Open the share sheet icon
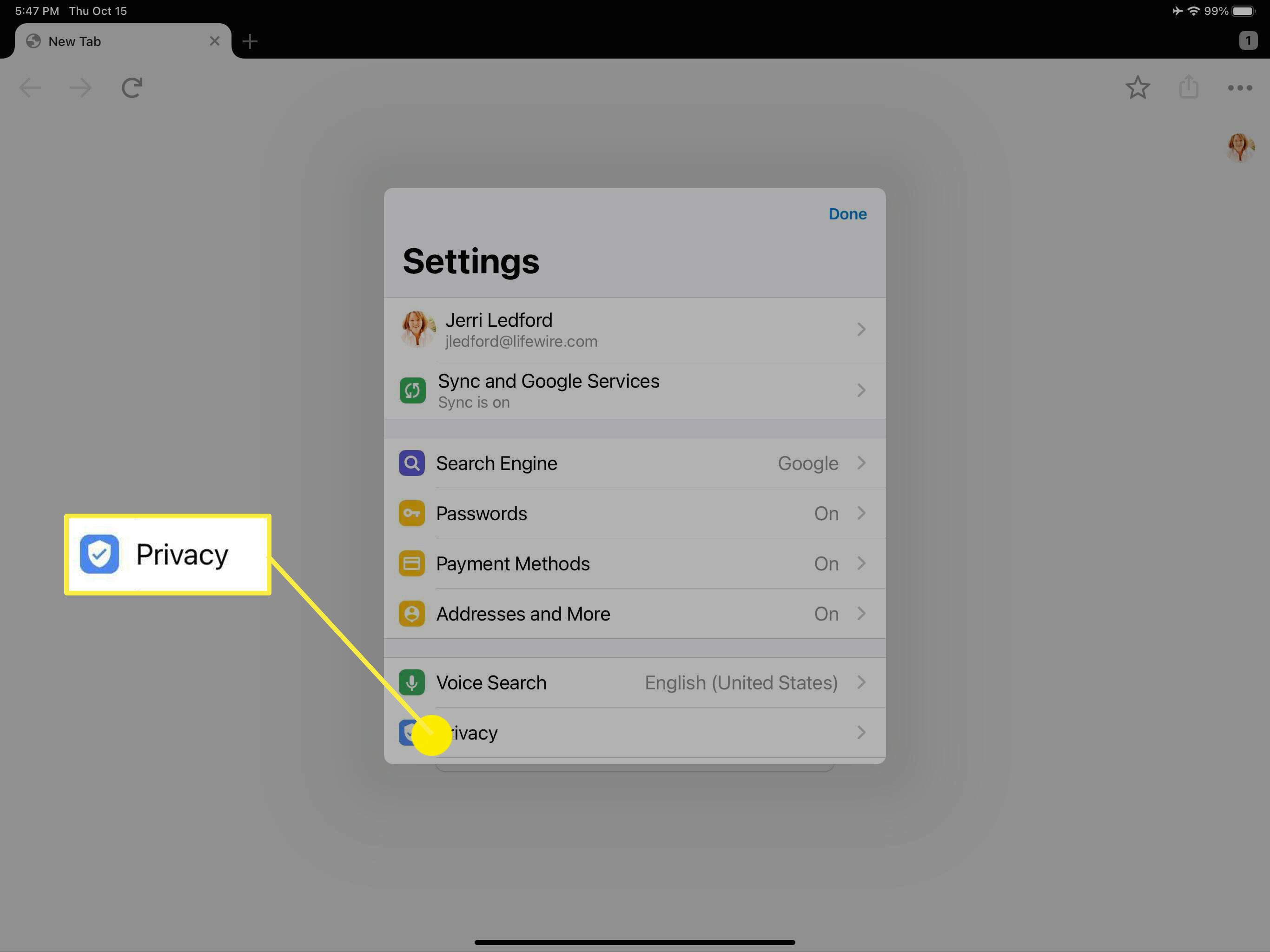The image size is (1270, 952). click(1189, 87)
